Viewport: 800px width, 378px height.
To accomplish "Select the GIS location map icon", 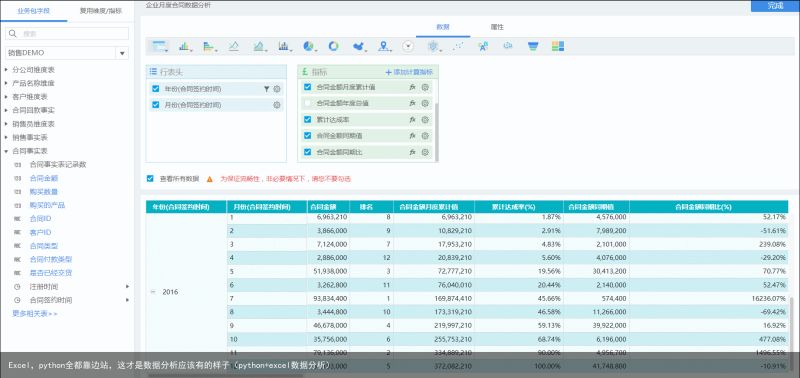I will point(384,46).
